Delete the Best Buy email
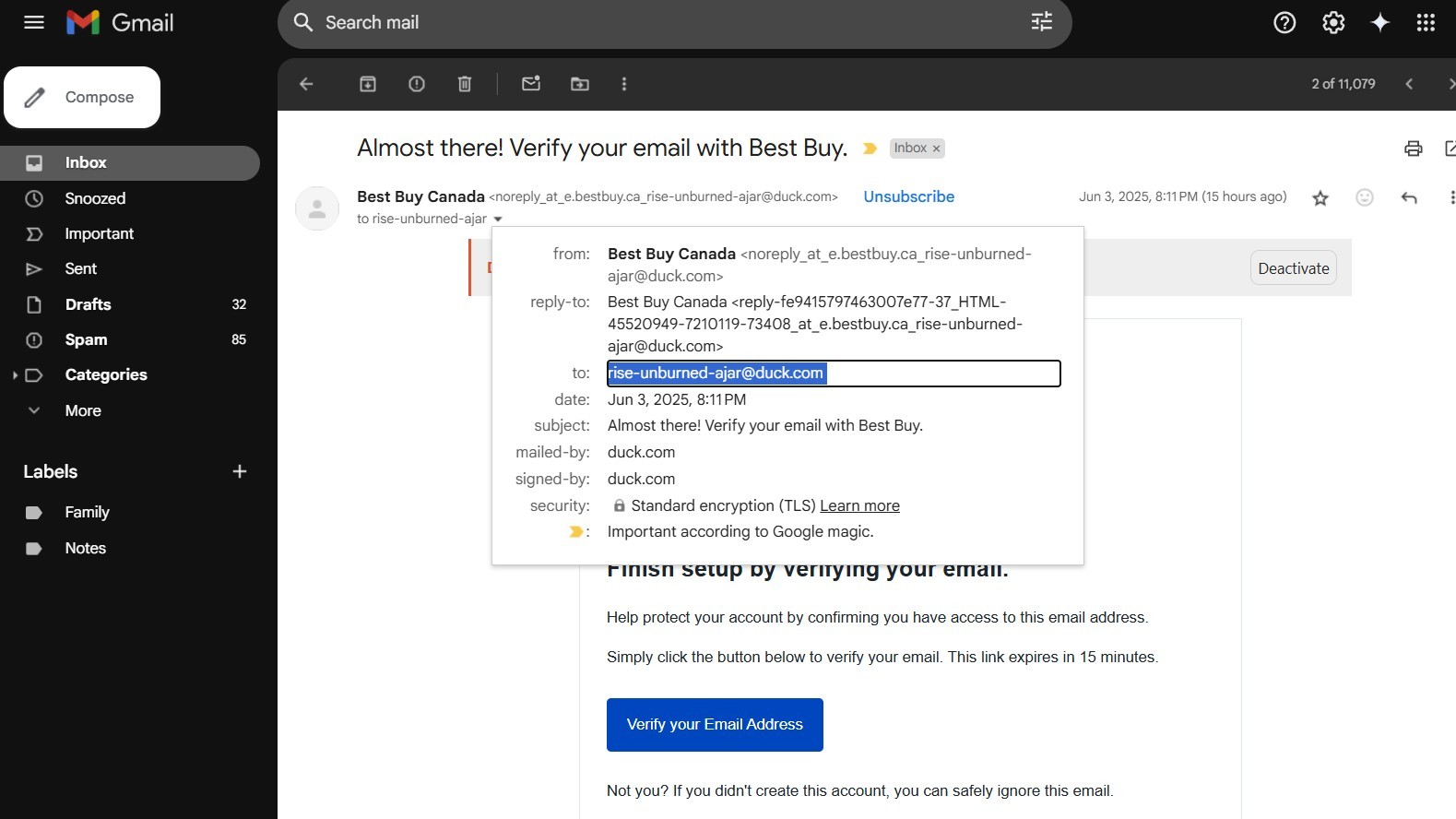The width and height of the screenshot is (1456, 819). (x=465, y=84)
